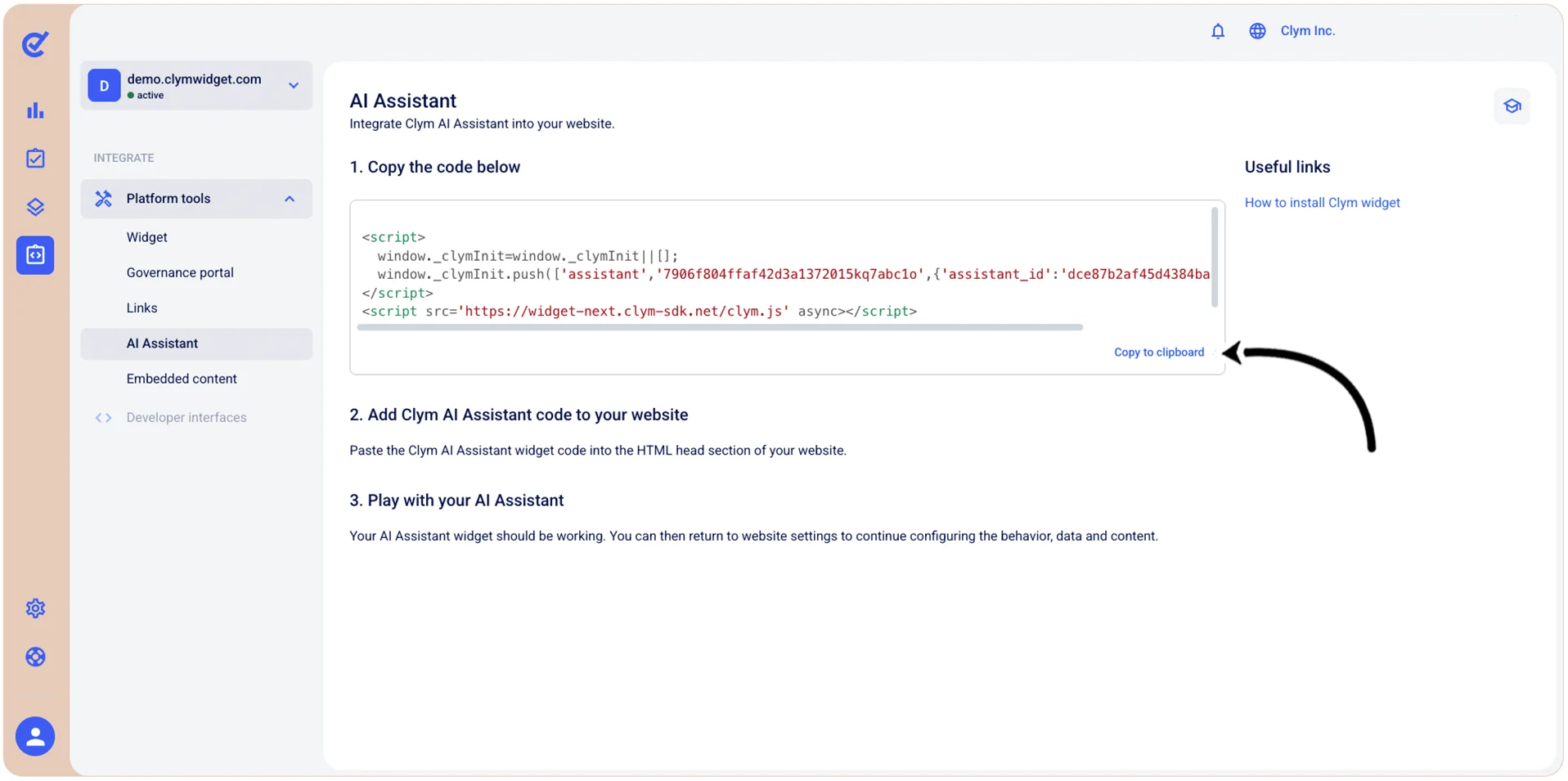Click the Developer interfaces code brackets icon
Image resolution: width=1568 pixels, height=781 pixels.
(x=103, y=418)
